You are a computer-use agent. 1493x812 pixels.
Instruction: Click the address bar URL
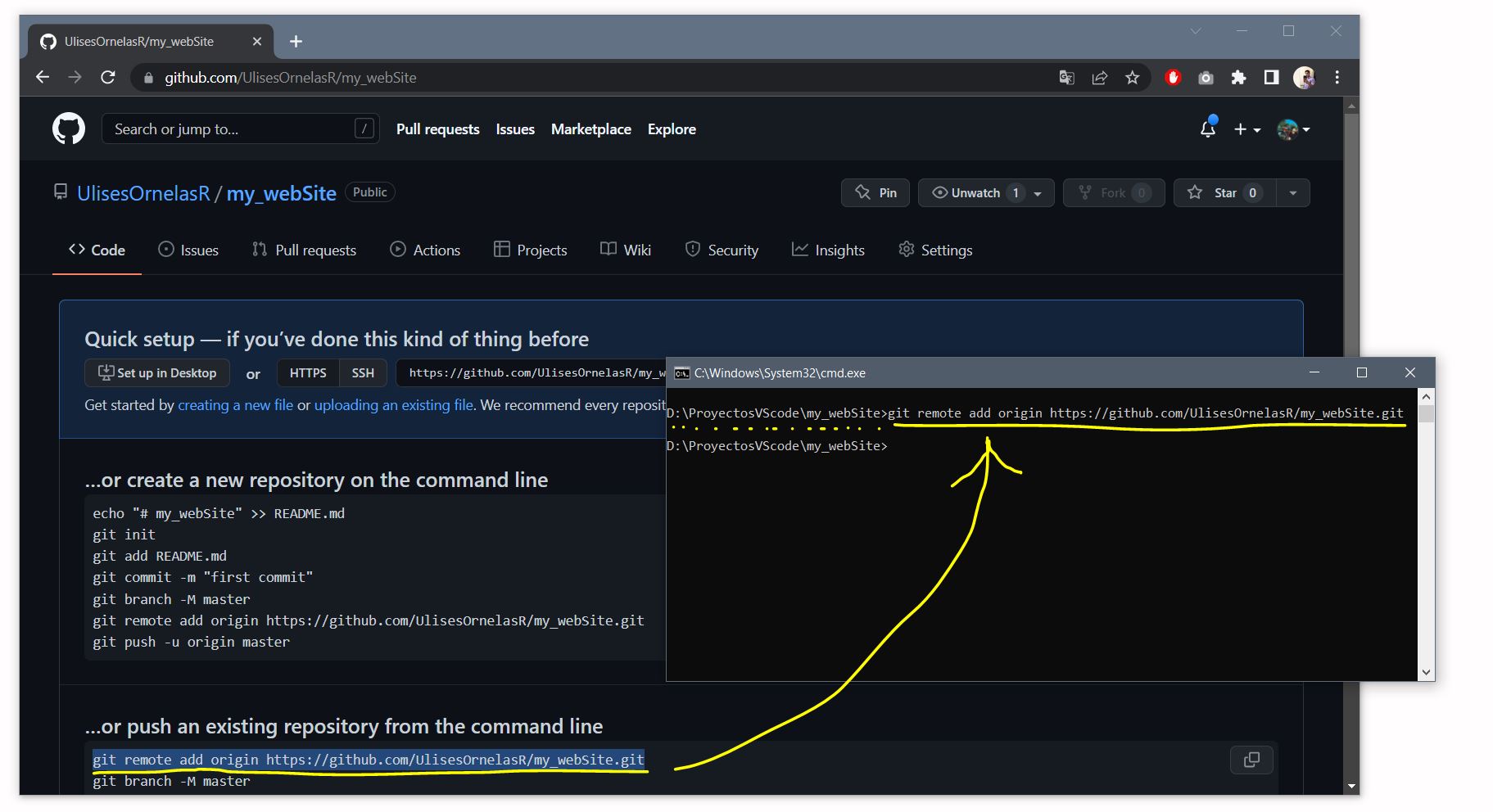tap(290, 78)
